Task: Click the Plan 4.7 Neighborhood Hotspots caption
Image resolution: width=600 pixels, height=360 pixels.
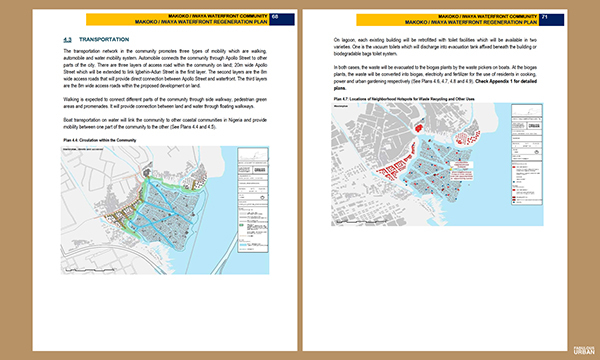Action: 404,99
